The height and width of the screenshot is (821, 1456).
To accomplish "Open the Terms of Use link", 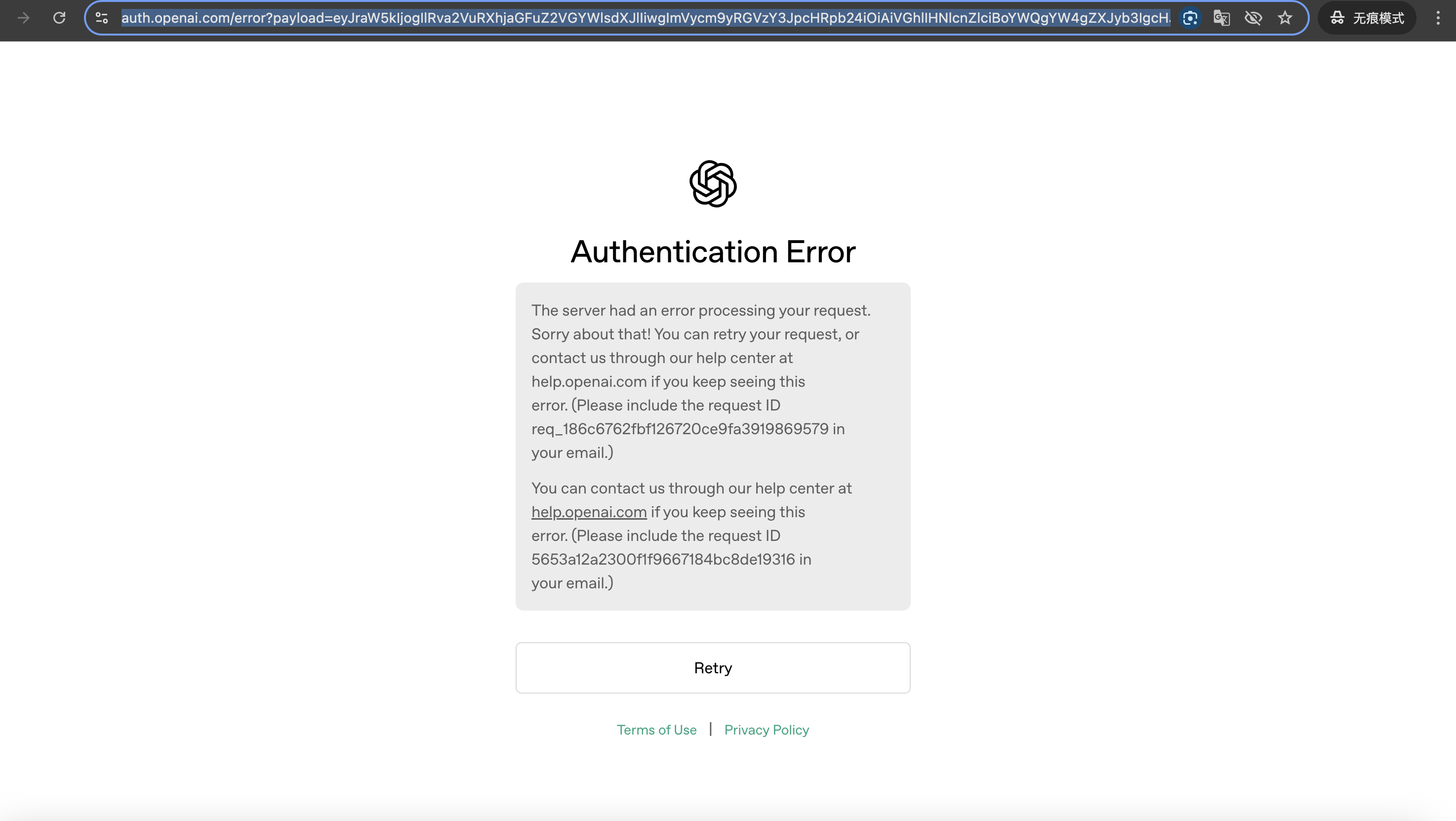I will tap(656, 730).
